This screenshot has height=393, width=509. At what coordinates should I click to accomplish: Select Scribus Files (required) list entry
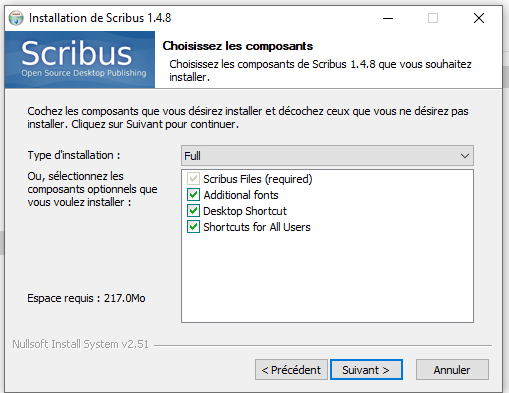(x=258, y=179)
